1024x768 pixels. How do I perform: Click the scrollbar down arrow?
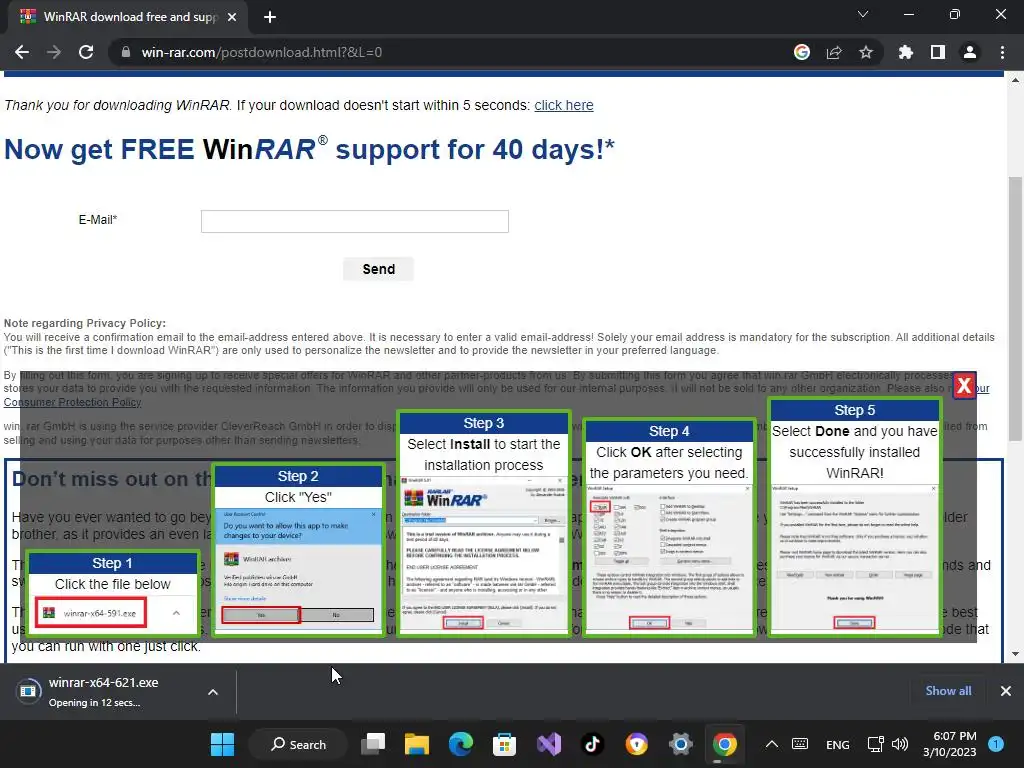tap(1015, 654)
